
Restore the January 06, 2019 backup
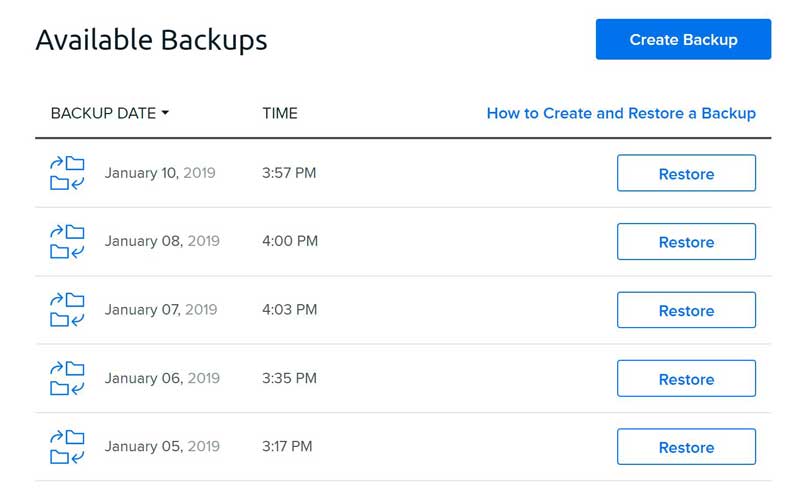tap(686, 379)
